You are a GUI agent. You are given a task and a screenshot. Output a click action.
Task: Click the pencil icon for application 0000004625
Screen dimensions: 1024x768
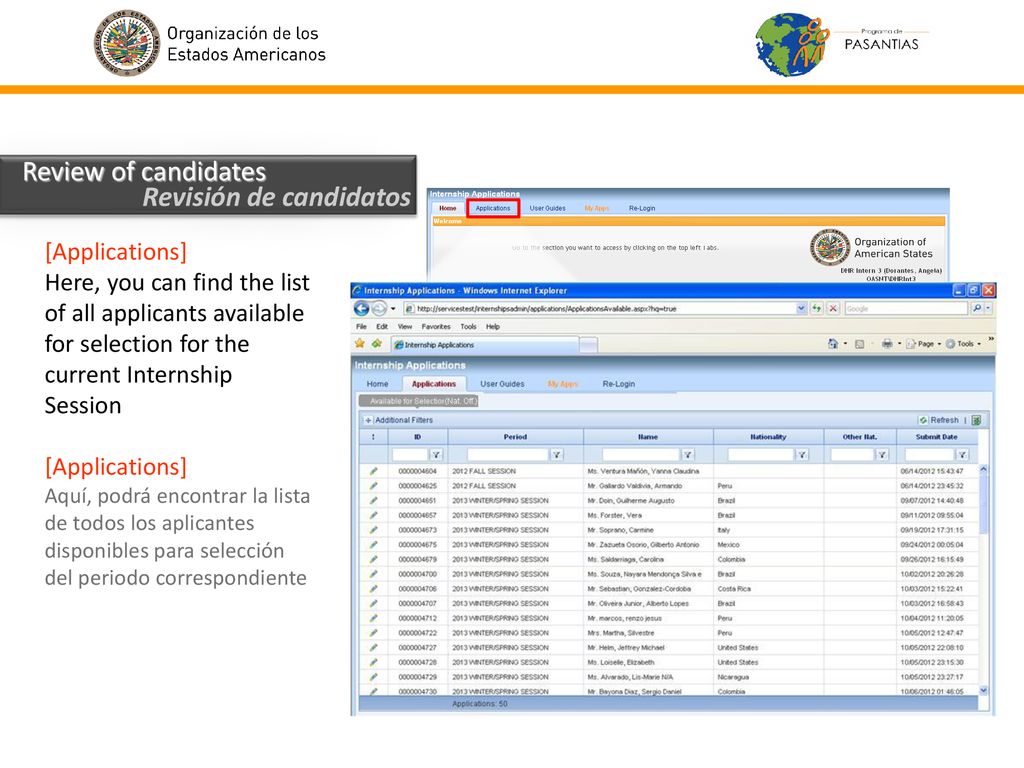(x=374, y=486)
